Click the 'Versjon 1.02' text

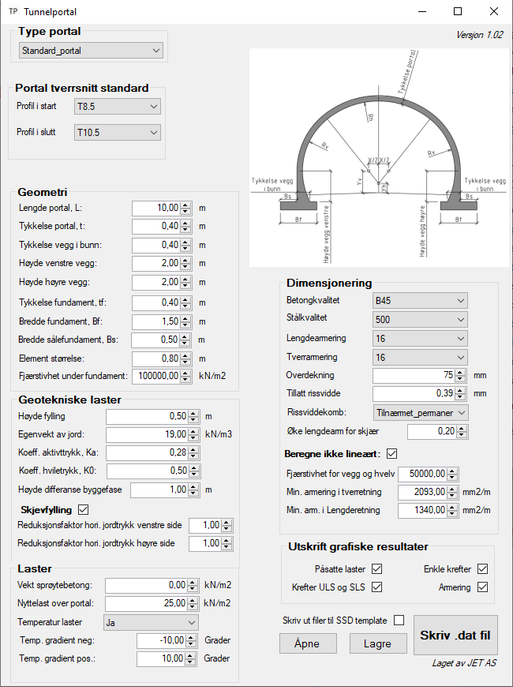480,35
